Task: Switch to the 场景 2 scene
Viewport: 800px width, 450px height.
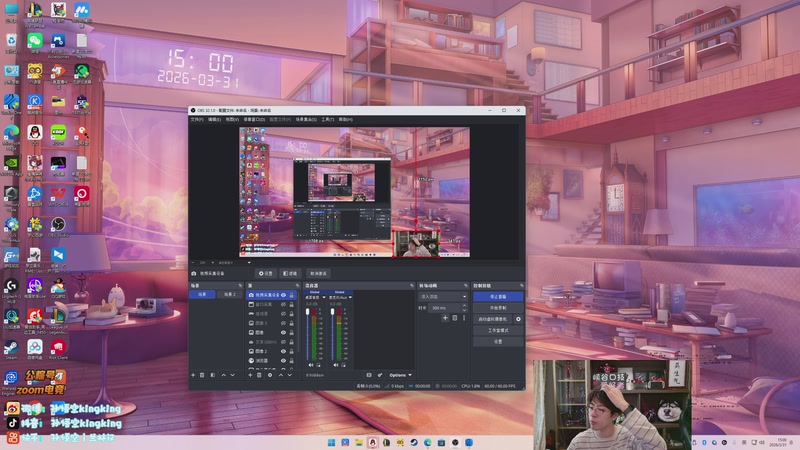Action: pos(230,294)
